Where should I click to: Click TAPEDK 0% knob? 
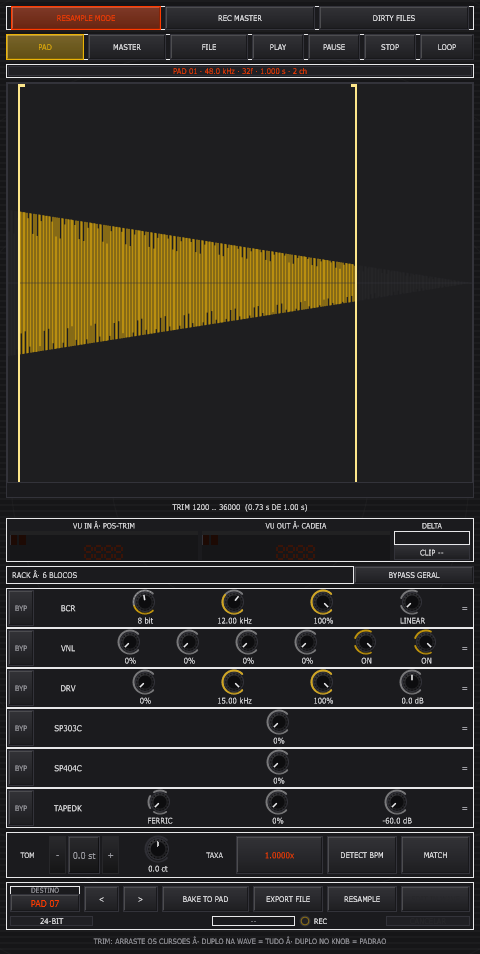[278, 803]
